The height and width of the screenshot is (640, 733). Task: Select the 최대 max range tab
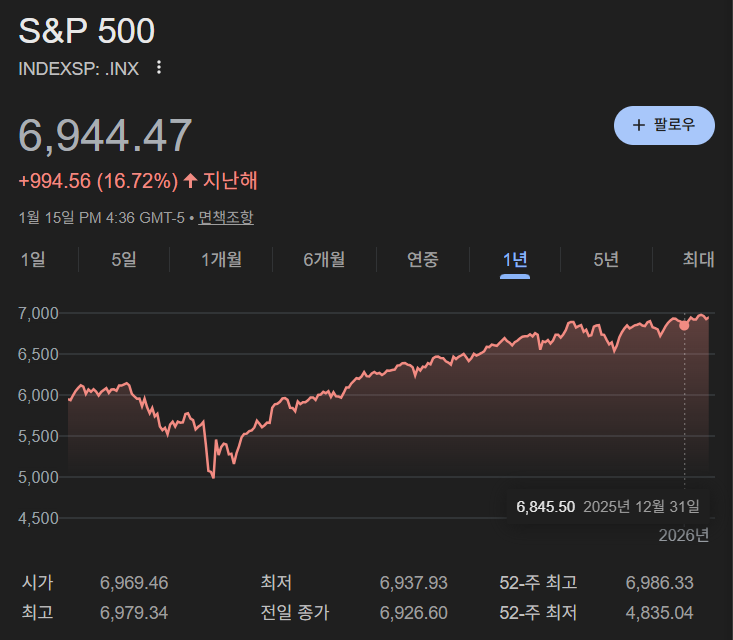(x=698, y=260)
